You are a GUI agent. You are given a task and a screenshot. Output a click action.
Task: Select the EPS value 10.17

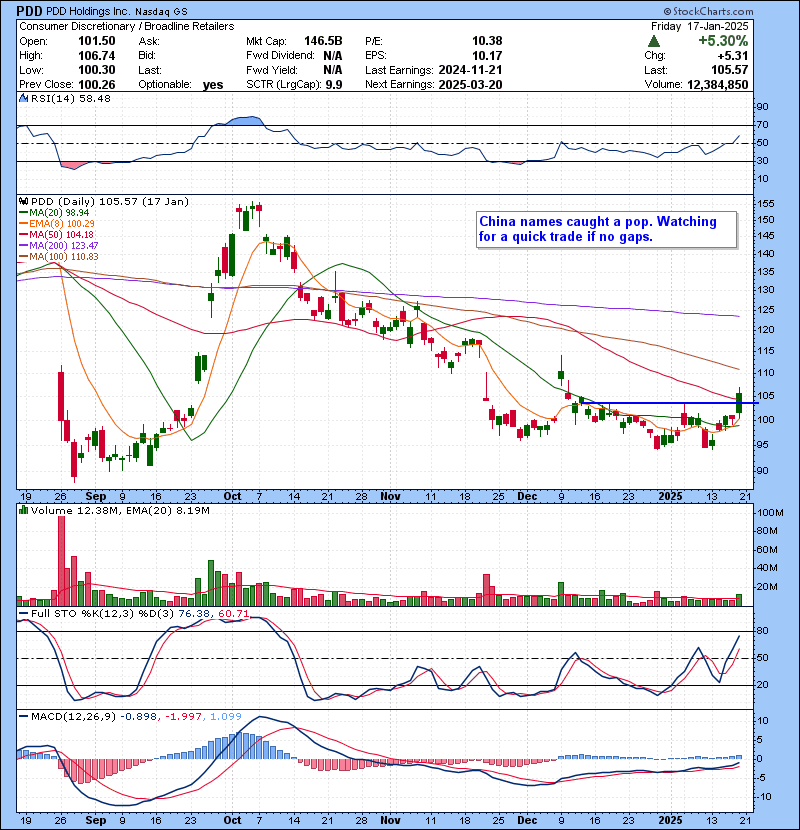pos(487,56)
